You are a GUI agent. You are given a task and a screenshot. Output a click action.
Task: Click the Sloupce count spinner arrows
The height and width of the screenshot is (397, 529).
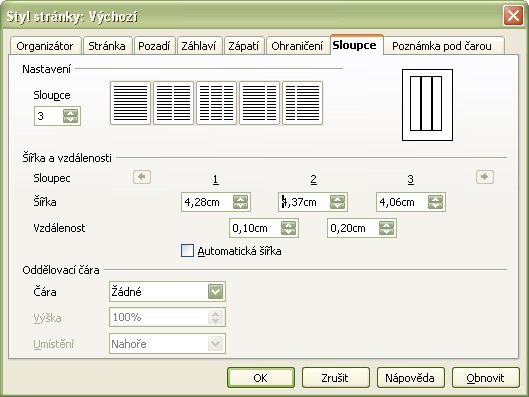click(x=71, y=116)
